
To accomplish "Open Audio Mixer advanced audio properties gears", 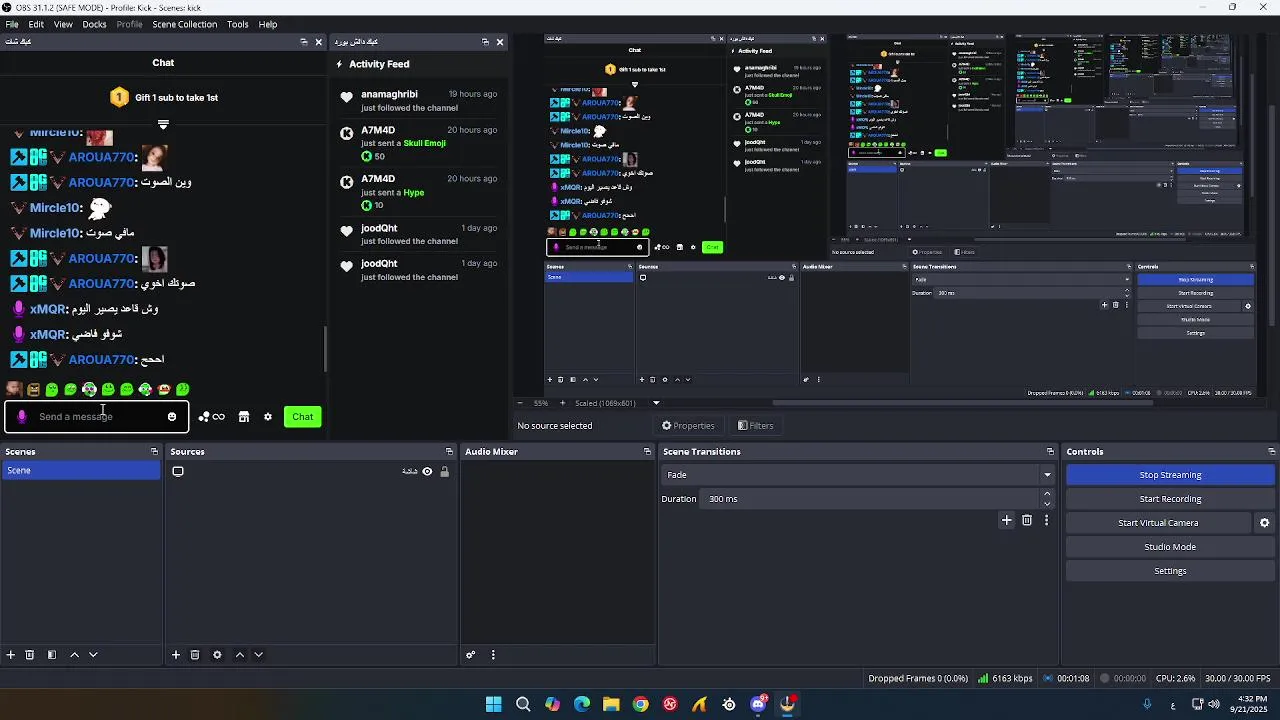I will [x=471, y=655].
